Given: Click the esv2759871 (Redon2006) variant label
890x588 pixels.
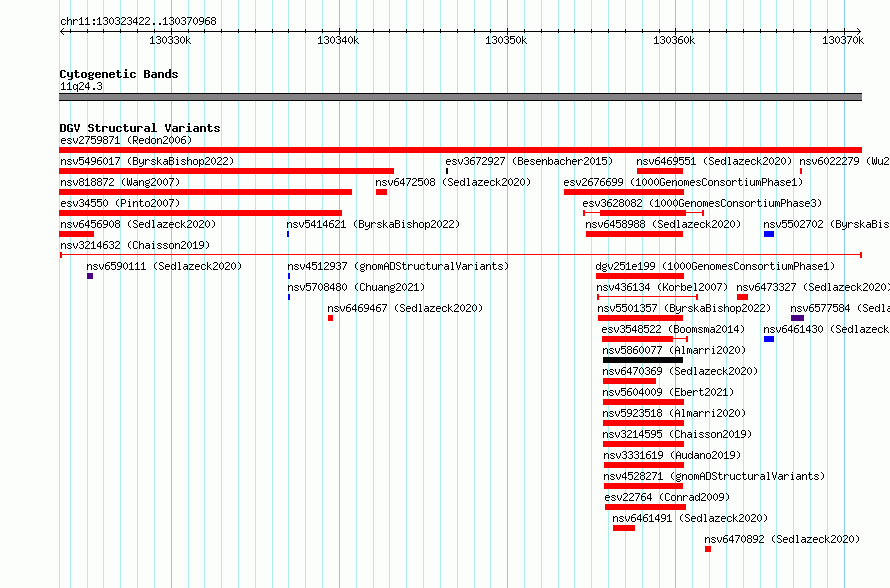Looking at the screenshot, I should pyautogui.click(x=126, y=140).
